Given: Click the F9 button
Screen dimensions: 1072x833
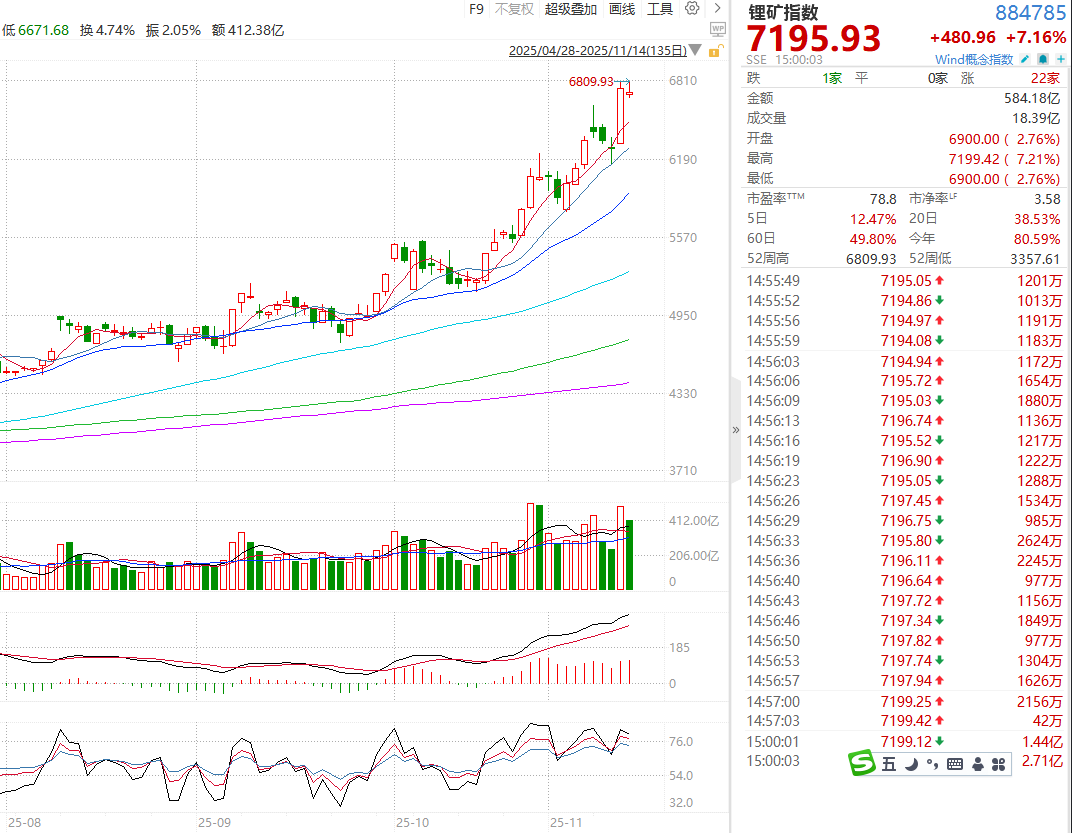Looking at the screenshot, I should pyautogui.click(x=476, y=9).
